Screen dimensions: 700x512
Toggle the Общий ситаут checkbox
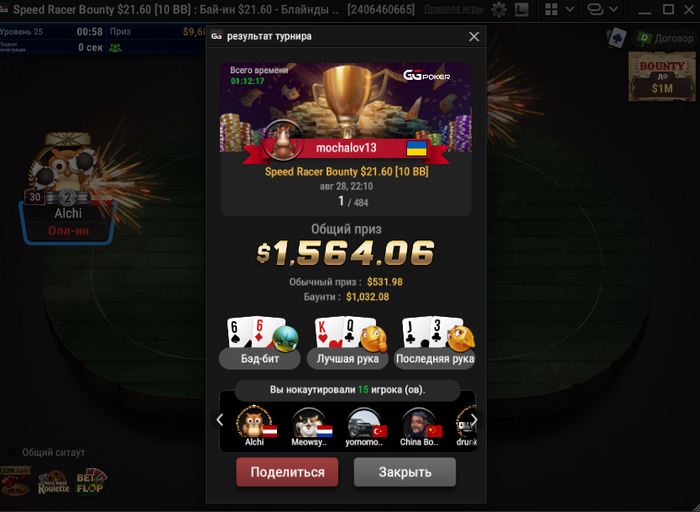(12, 453)
